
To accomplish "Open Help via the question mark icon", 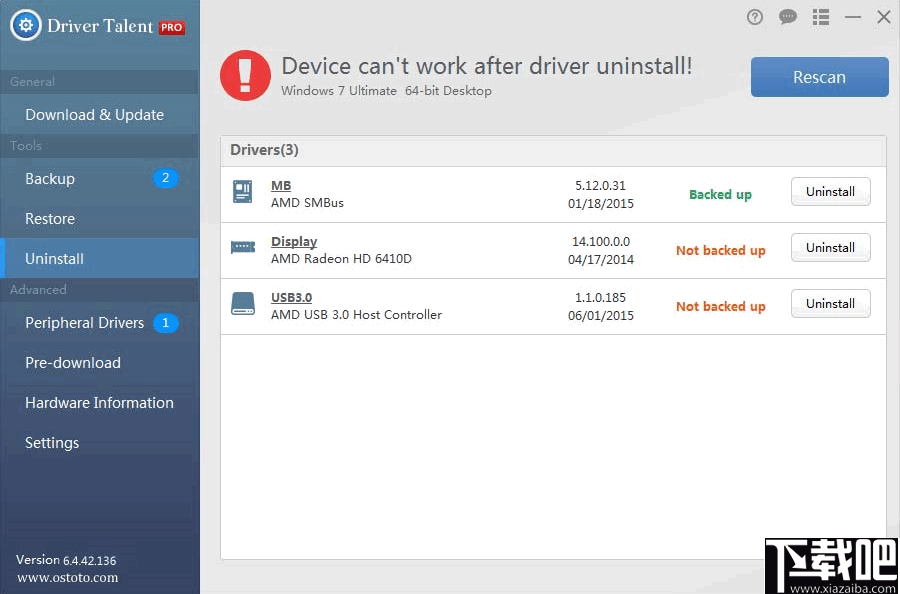I will coord(754,17).
